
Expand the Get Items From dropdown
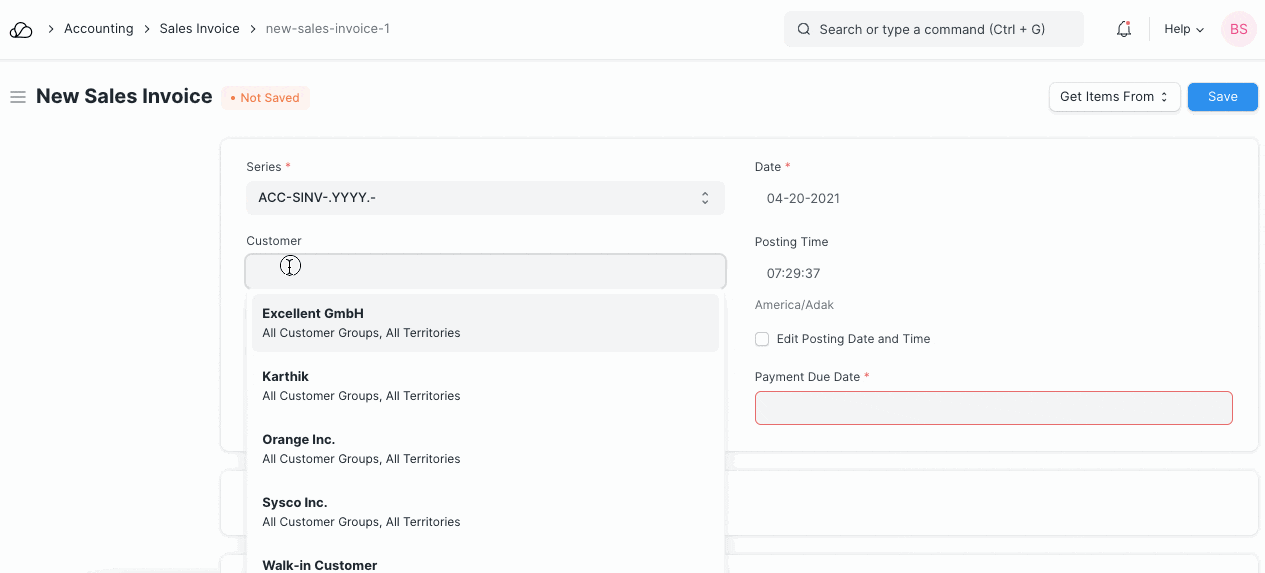(1114, 97)
